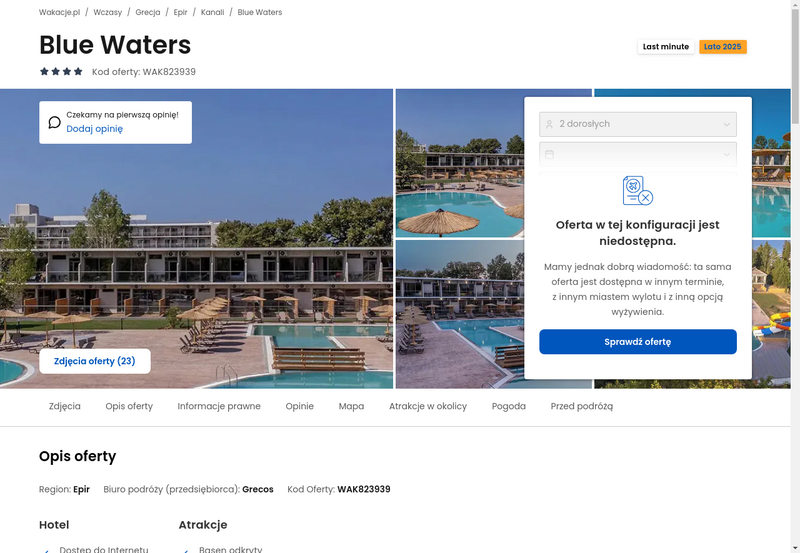Select the Pogoda tab
The image size is (800, 553).
click(509, 406)
